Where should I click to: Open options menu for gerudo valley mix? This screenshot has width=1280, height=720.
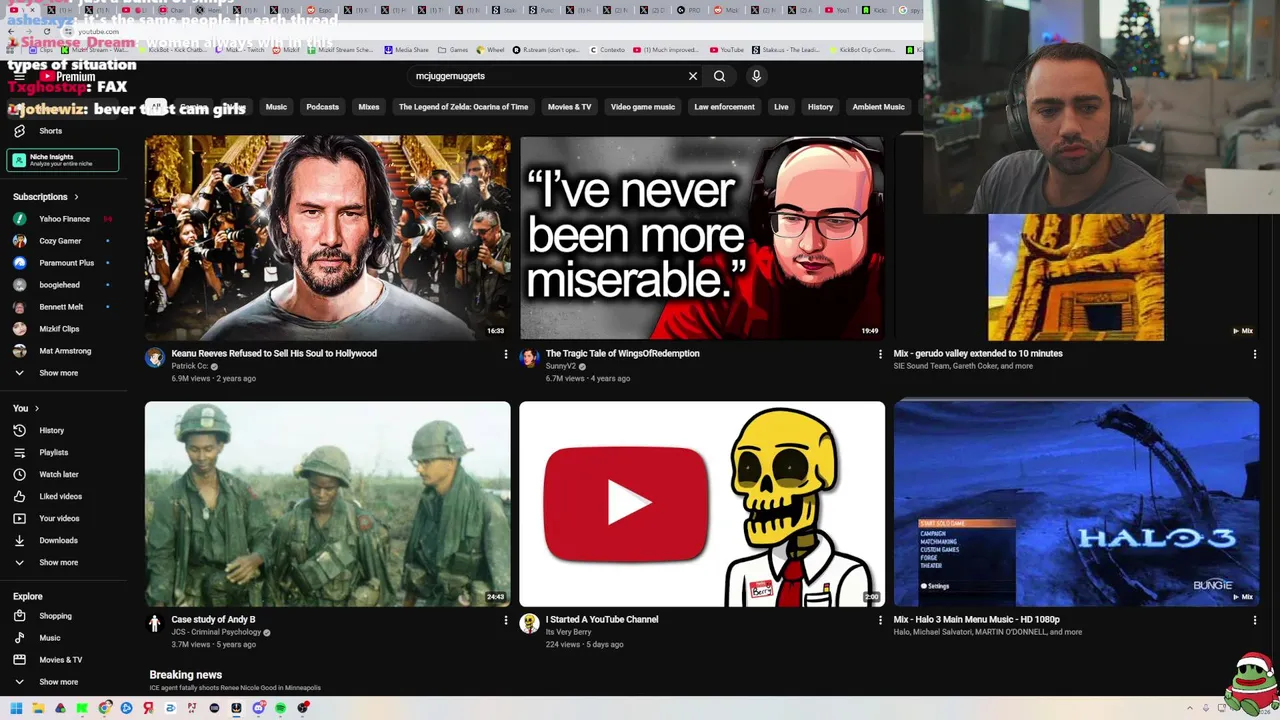point(1254,354)
